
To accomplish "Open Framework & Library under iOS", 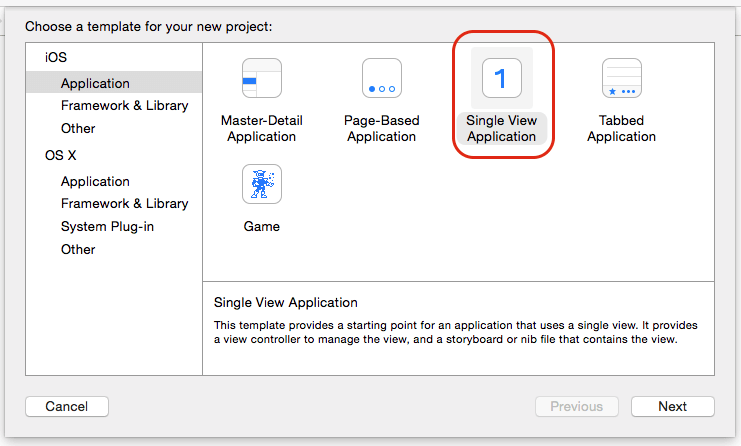I will tap(124, 105).
